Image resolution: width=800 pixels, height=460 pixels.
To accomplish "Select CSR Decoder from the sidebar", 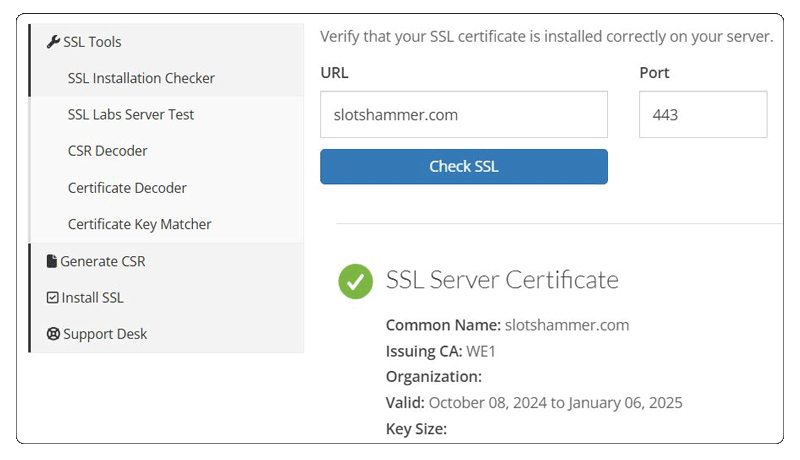I will pos(107,151).
